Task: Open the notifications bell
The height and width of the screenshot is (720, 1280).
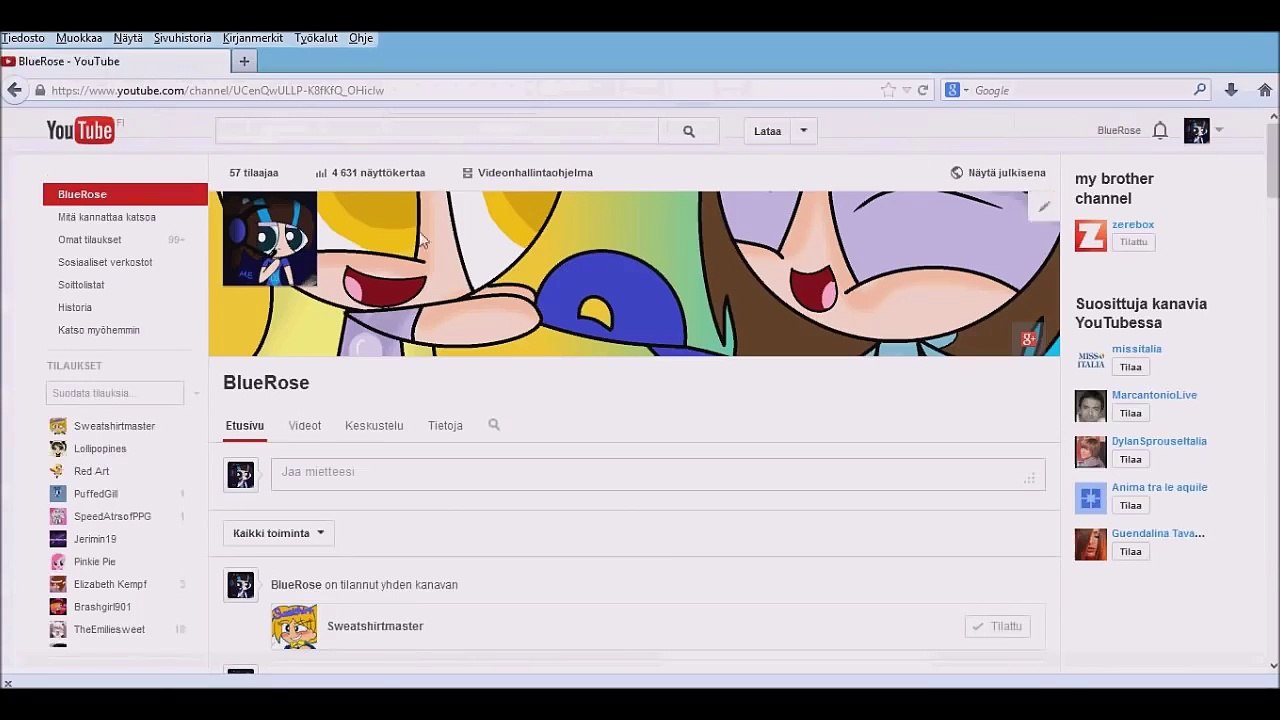Action: [x=1160, y=130]
